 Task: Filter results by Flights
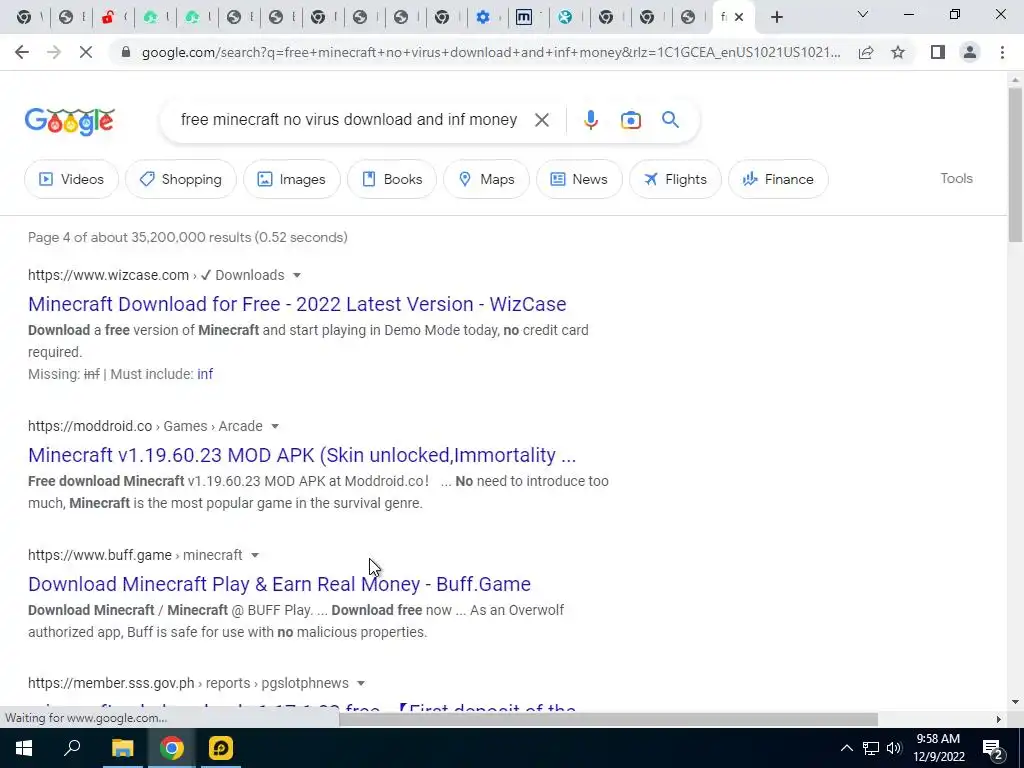click(x=675, y=179)
